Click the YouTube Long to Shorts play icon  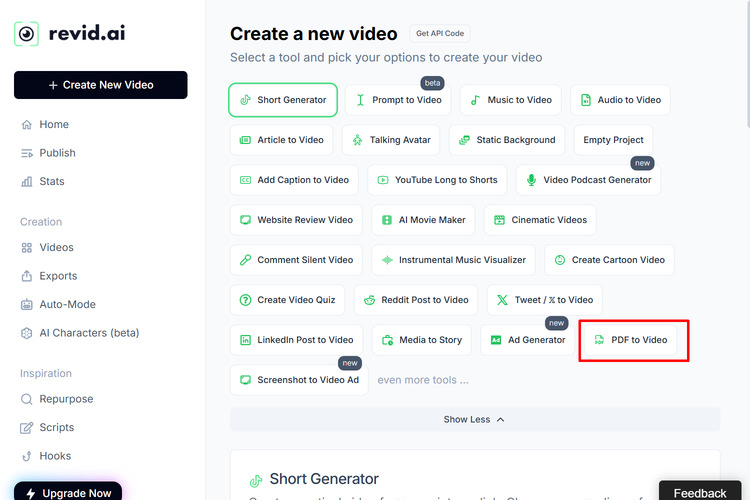click(383, 180)
